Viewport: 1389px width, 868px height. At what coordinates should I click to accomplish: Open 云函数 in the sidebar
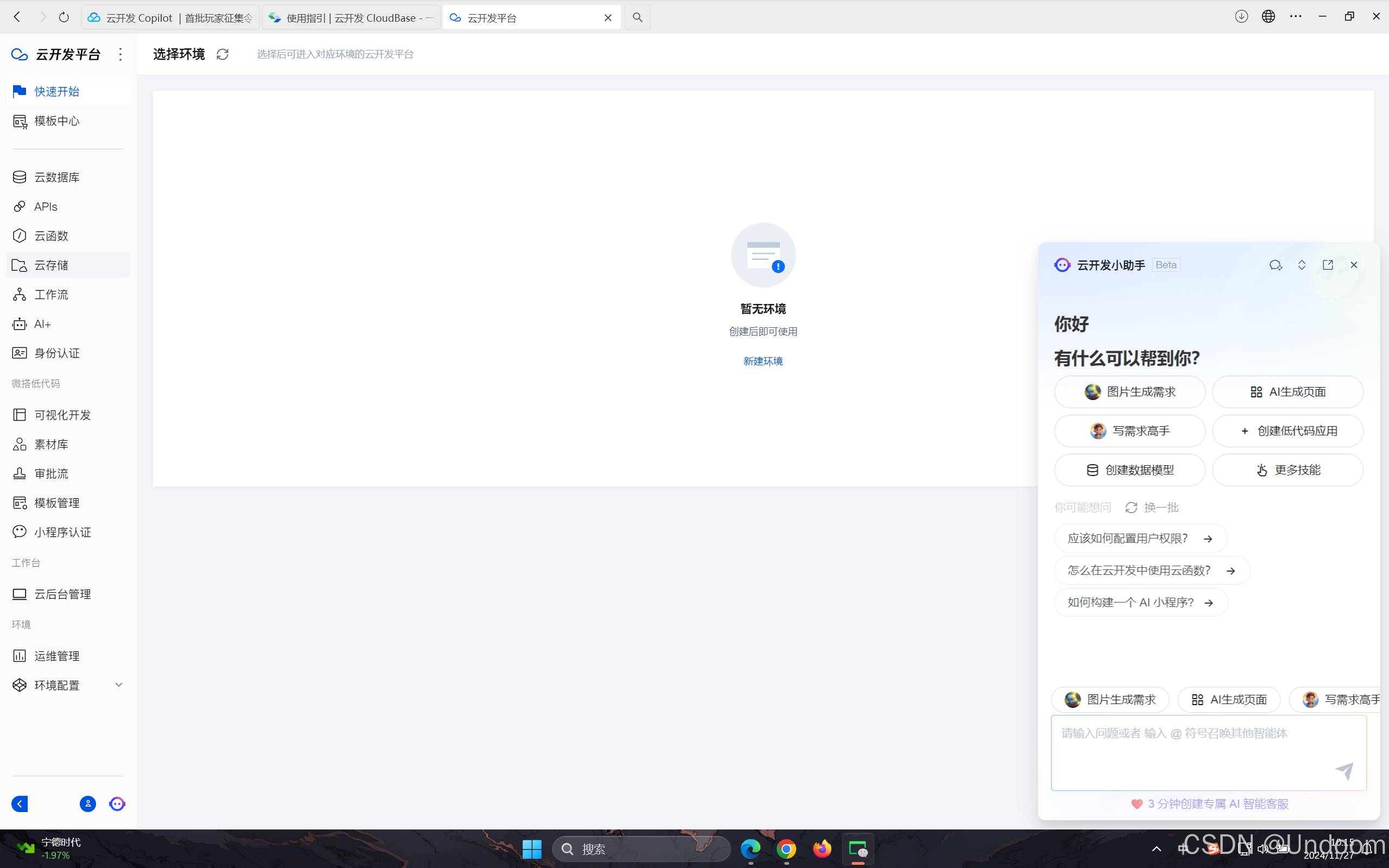tap(68, 236)
